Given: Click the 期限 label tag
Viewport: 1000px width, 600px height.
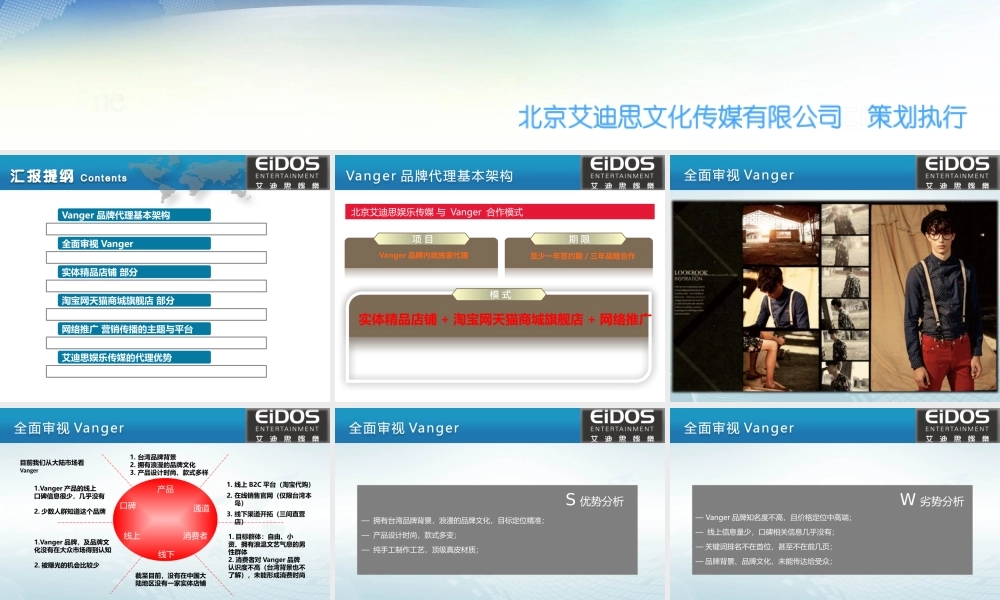Looking at the screenshot, I should click(x=579, y=239).
